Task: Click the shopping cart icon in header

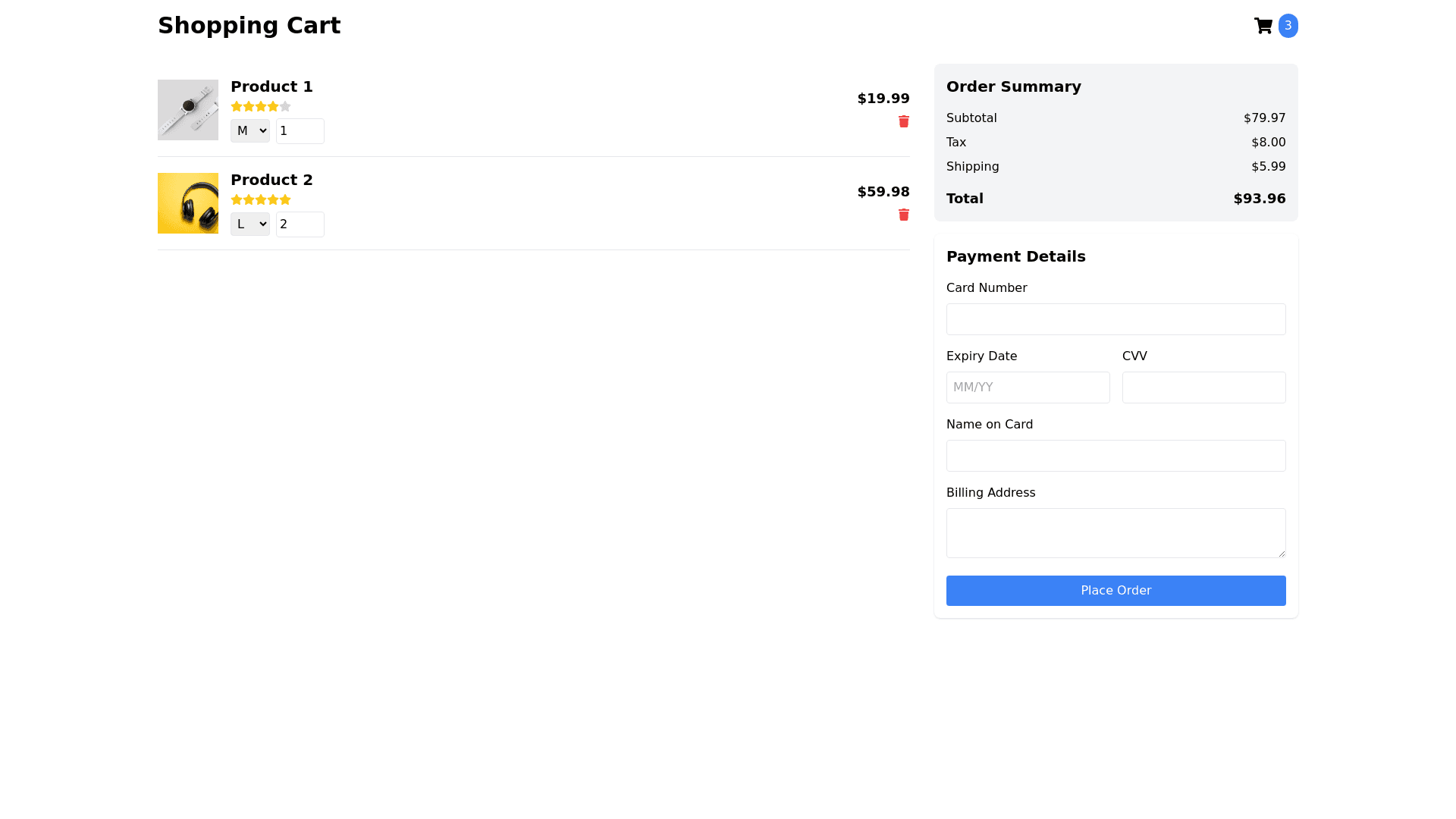Action: coord(1263,27)
